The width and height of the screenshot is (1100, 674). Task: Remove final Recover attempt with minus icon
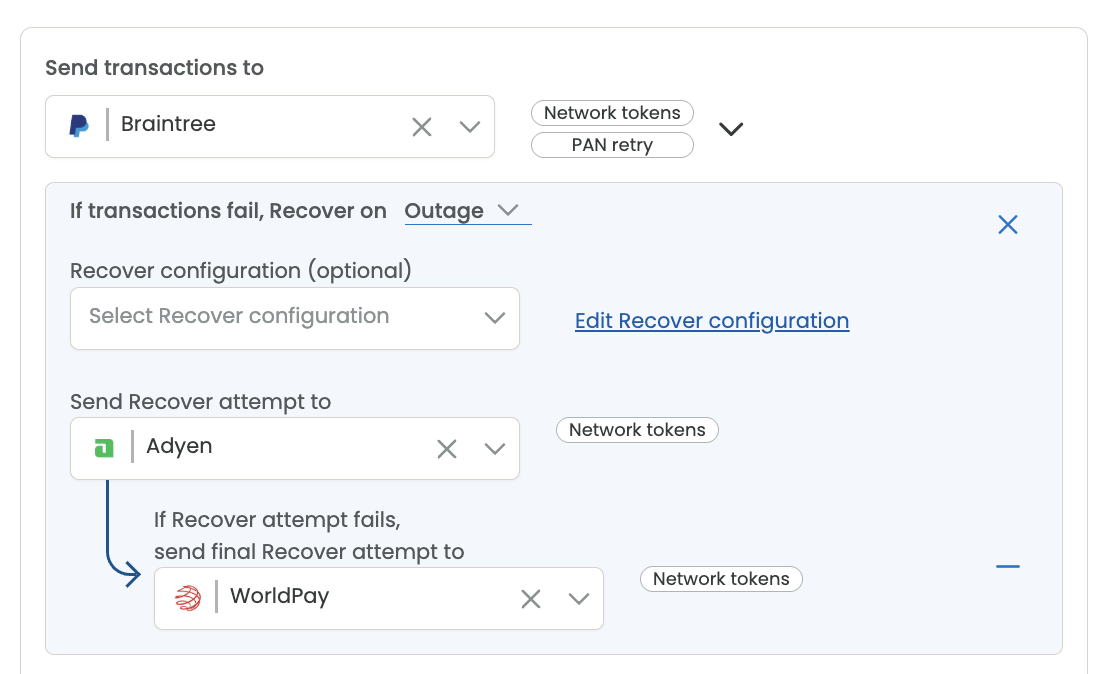(1008, 566)
